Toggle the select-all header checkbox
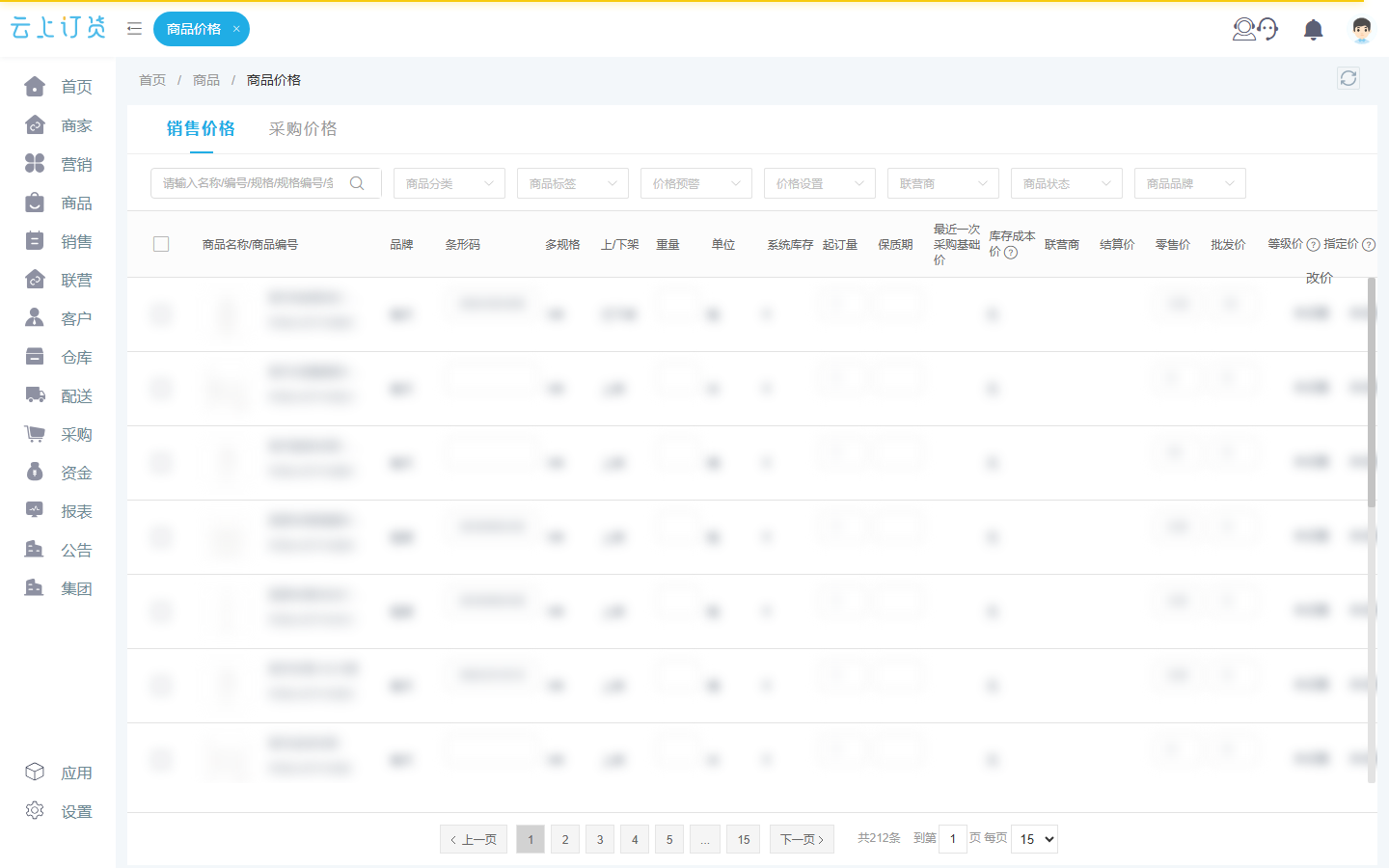Image resolution: width=1389 pixels, height=868 pixels. coord(161,244)
